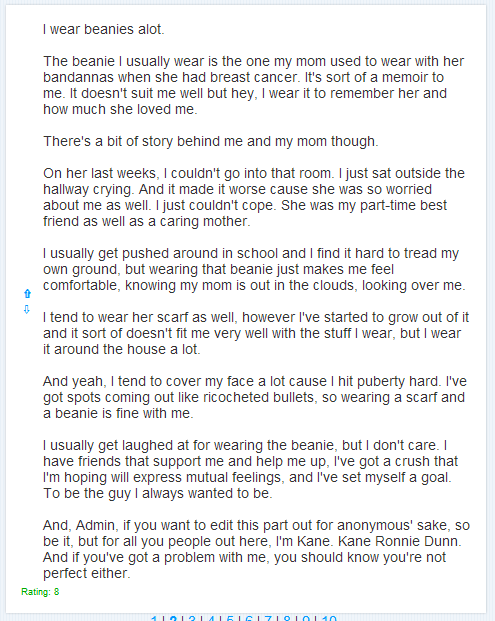Click the paragraph about mom's breast cancer
Image resolution: width=495 pixels, height=621 pixels.
coord(253,85)
